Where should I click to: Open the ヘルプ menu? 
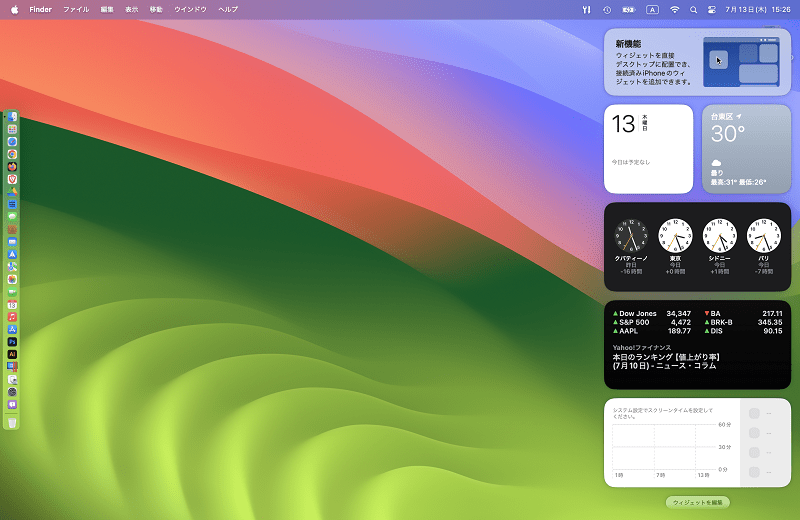[228, 9]
